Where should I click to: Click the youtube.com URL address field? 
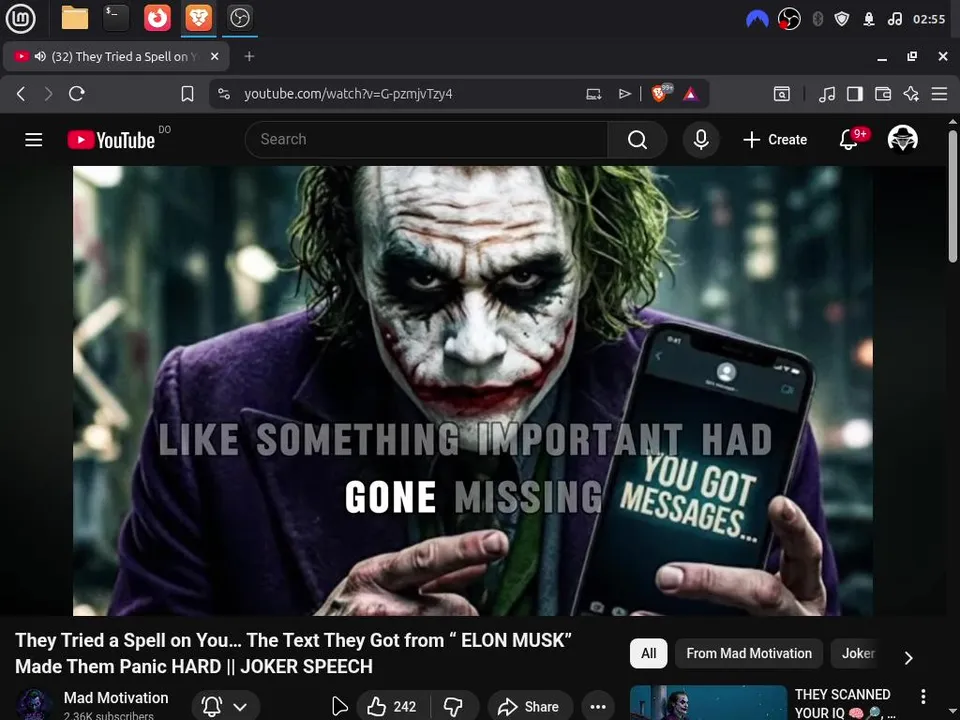[x=348, y=94]
